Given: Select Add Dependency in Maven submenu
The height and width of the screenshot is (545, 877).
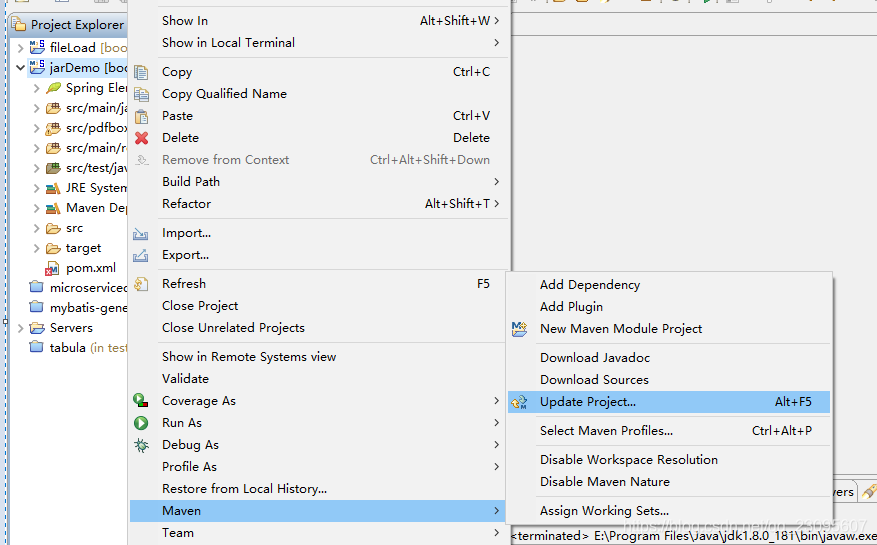Looking at the screenshot, I should [x=669, y=284].
